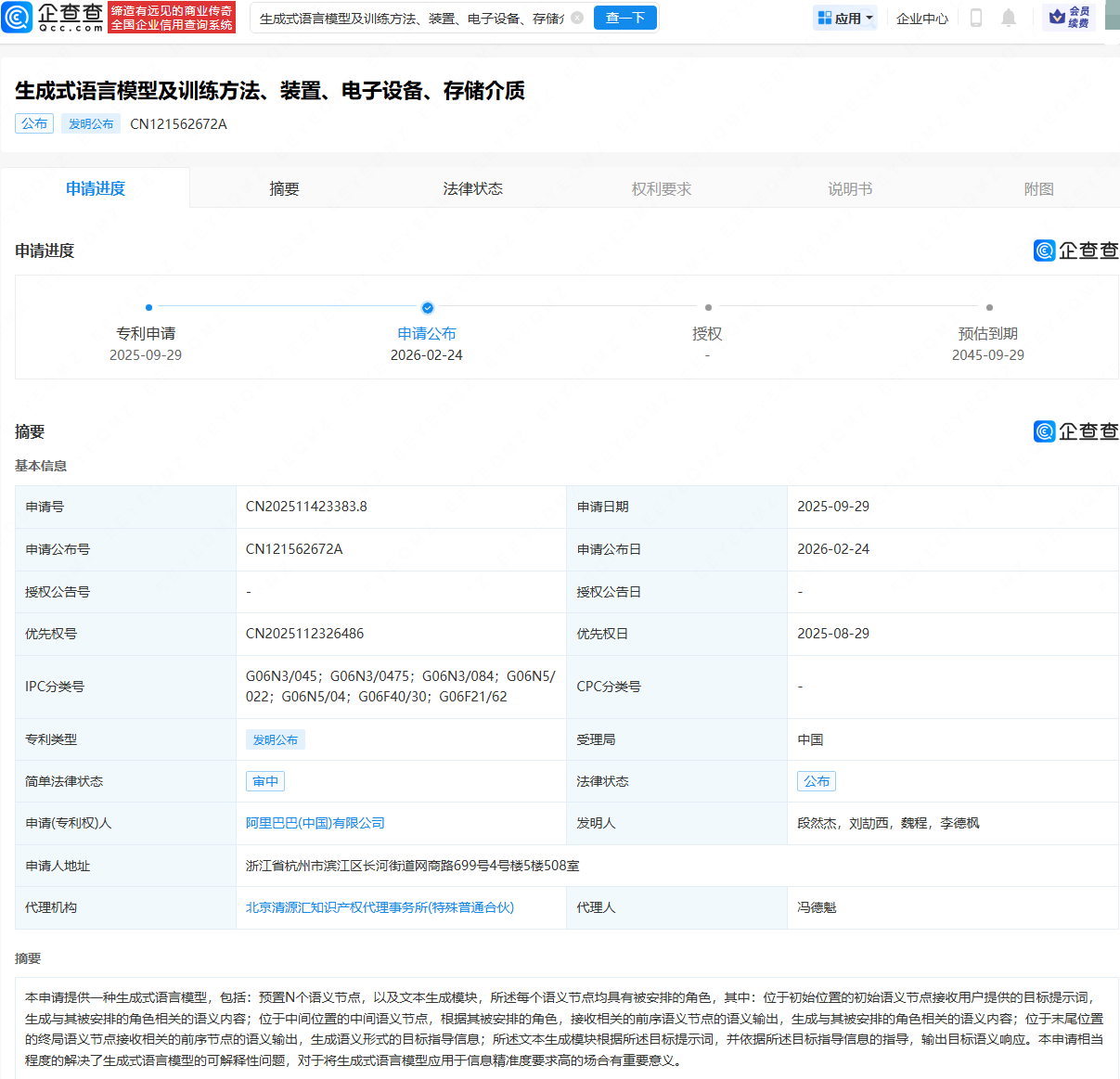Clear the search box with the X icon

pyautogui.click(x=576, y=17)
